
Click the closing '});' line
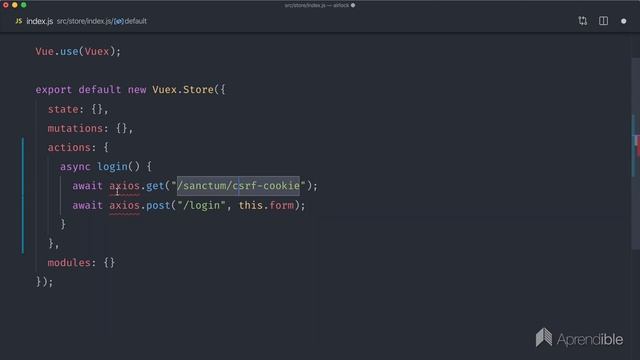44,282
